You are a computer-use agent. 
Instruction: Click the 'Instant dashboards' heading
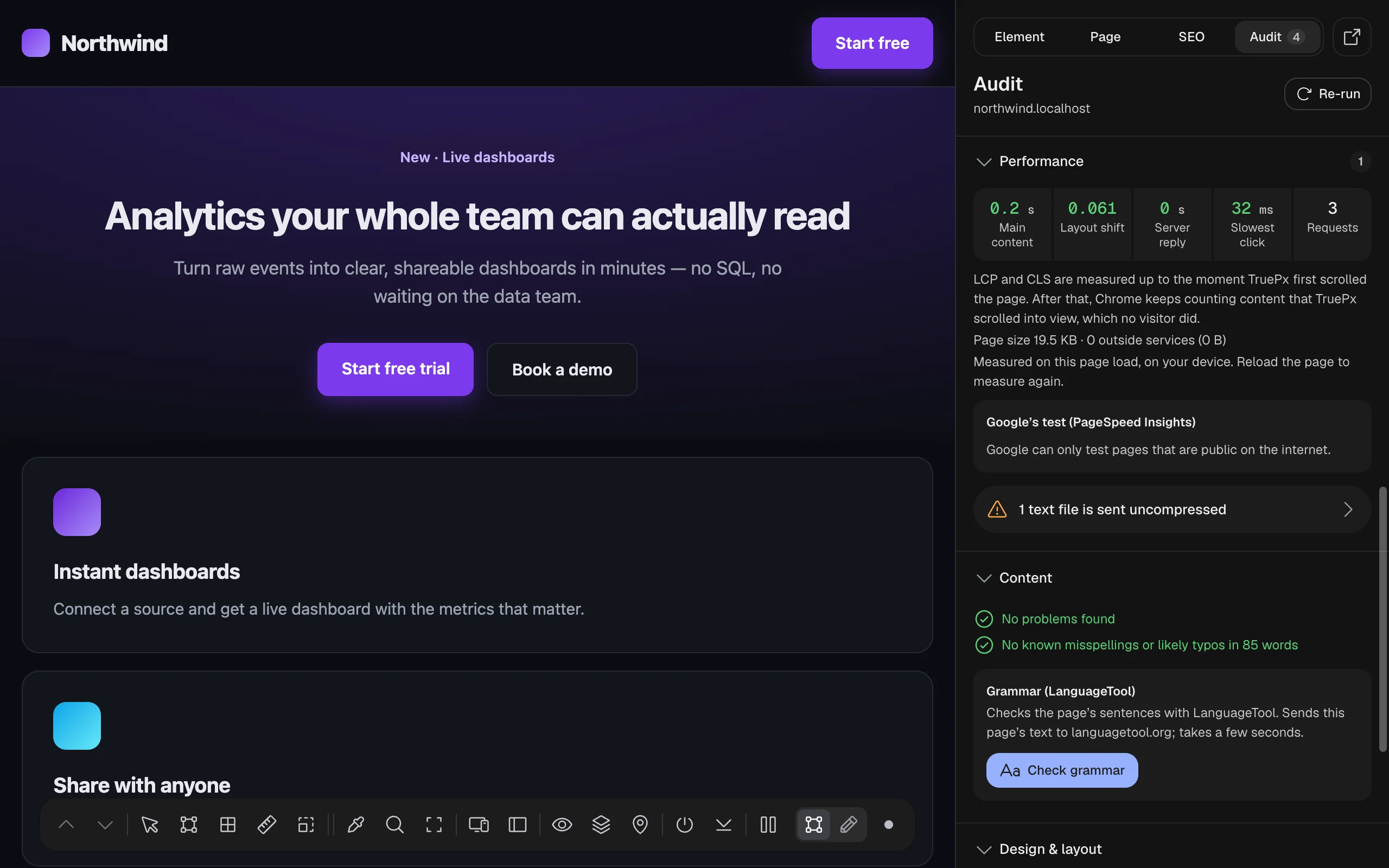pyautogui.click(x=146, y=572)
